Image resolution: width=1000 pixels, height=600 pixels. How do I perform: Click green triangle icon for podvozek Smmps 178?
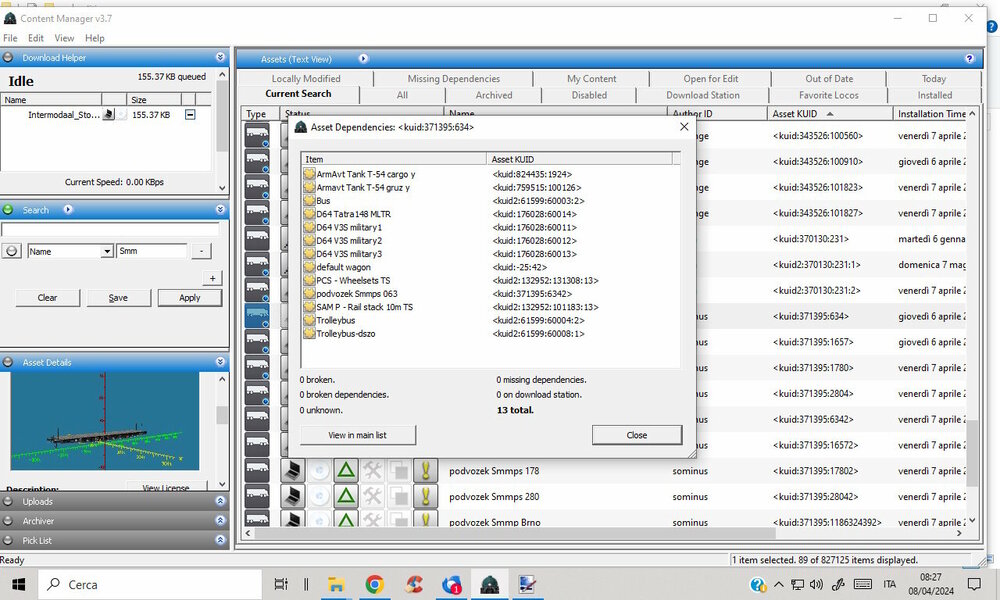click(x=346, y=471)
